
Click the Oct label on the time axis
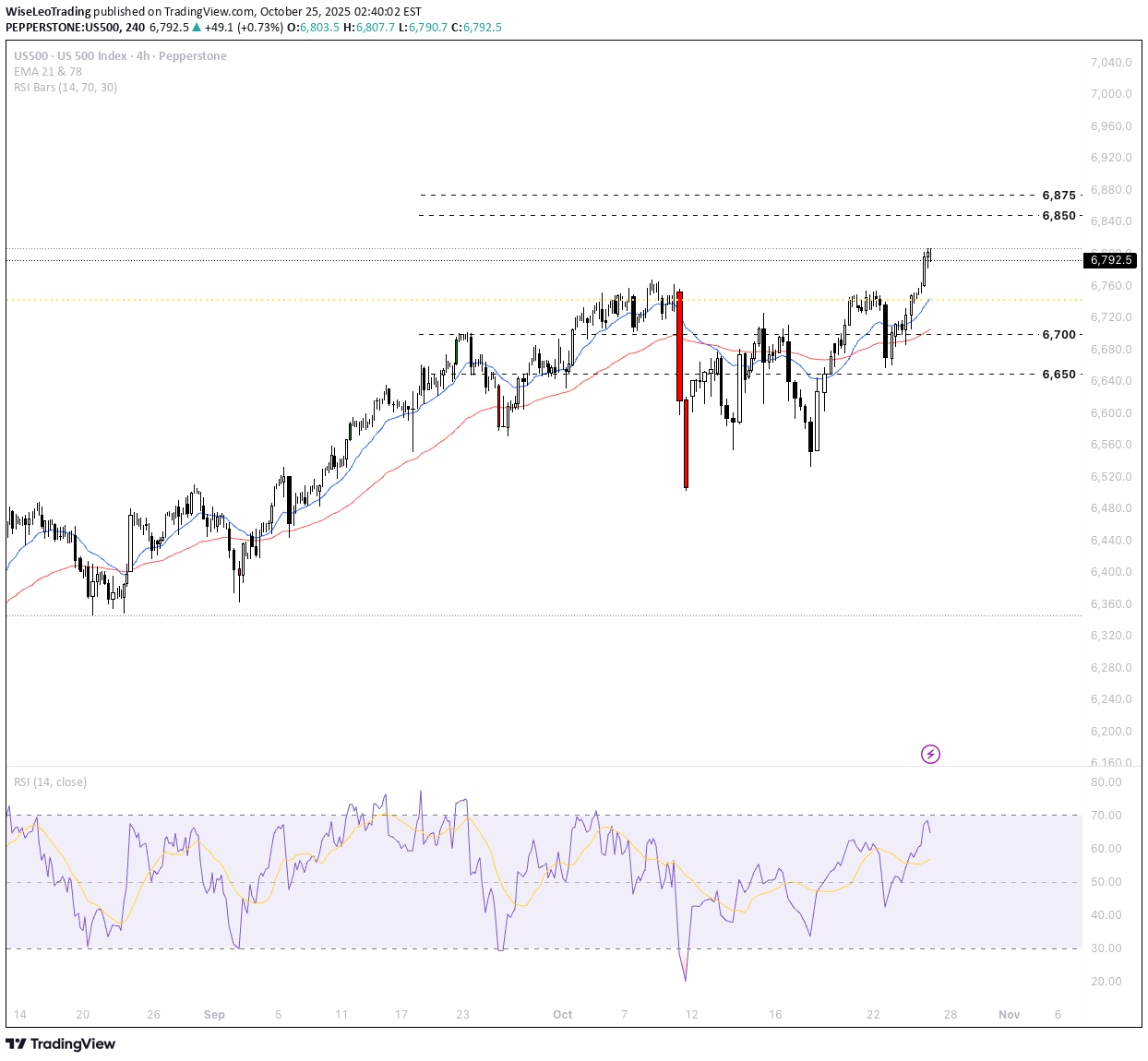click(563, 1014)
